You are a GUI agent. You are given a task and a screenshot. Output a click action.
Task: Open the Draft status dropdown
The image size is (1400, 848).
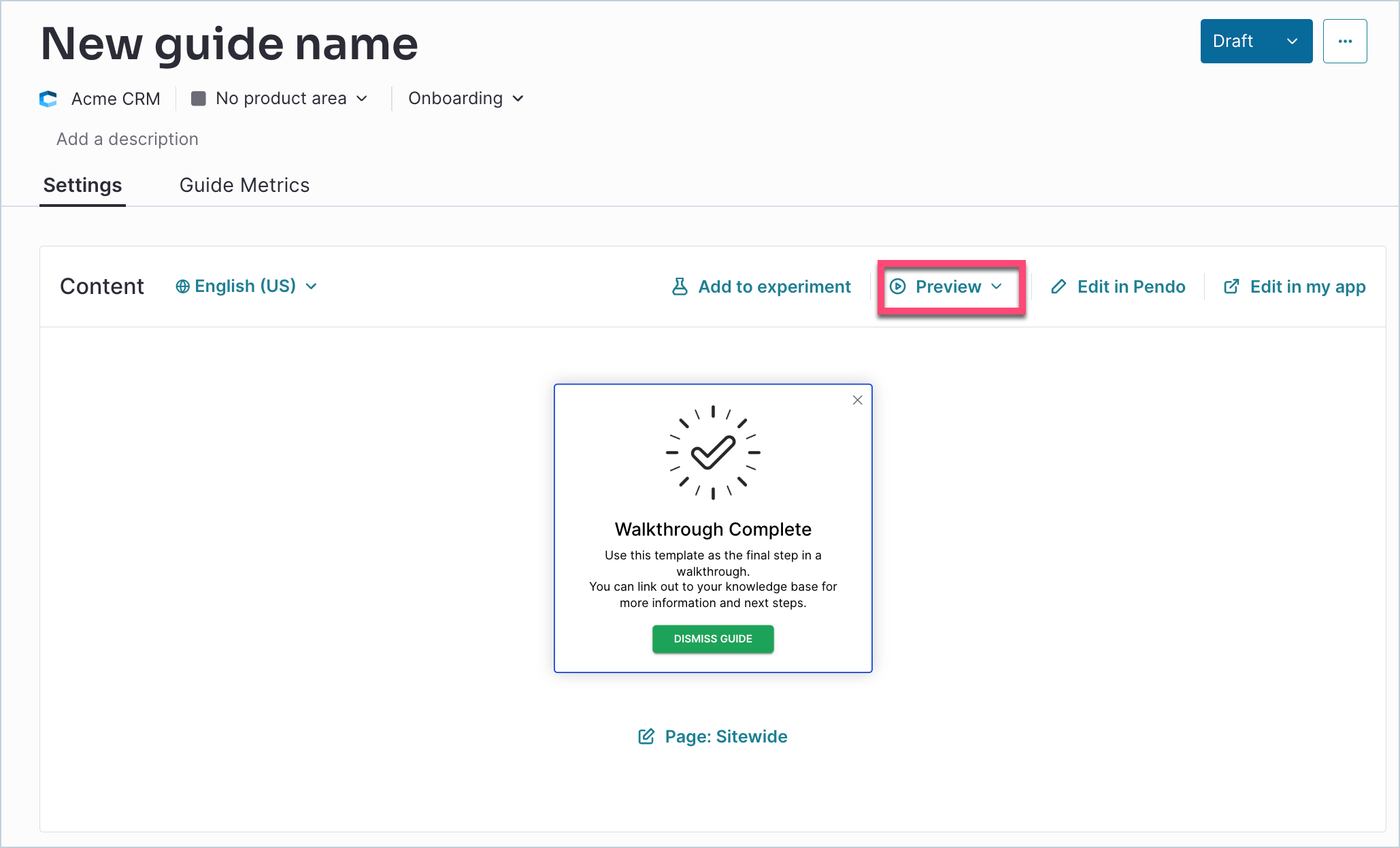(x=1256, y=42)
